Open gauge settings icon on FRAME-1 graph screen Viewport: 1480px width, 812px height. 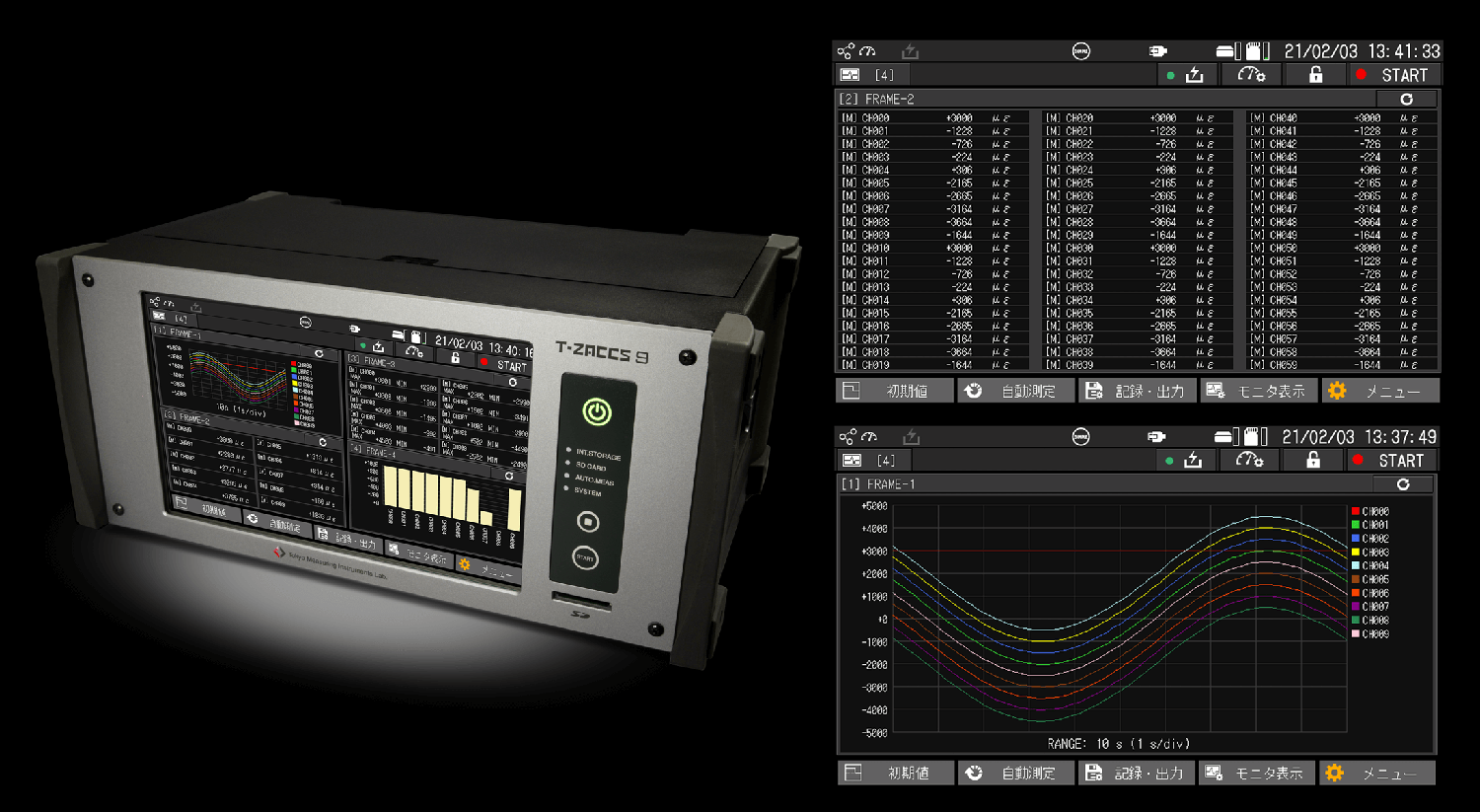point(1250,461)
